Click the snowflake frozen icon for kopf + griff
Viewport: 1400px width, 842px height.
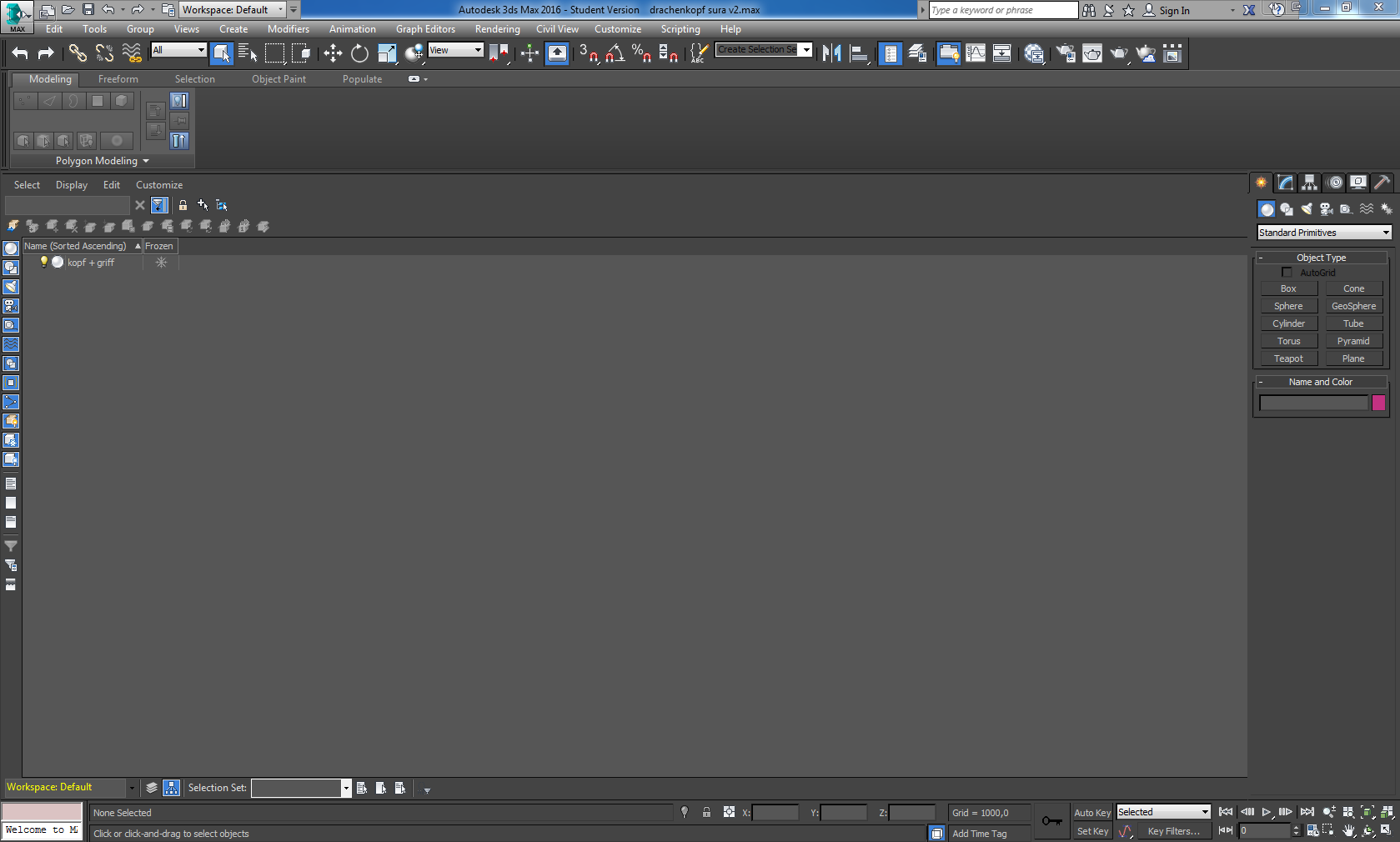[x=161, y=262]
